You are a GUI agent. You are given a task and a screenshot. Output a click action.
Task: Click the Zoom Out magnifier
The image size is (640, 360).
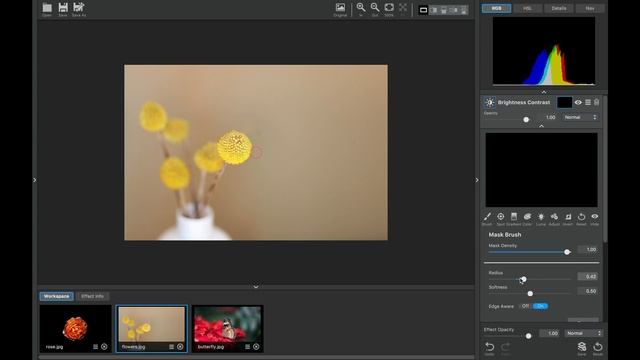375,7
